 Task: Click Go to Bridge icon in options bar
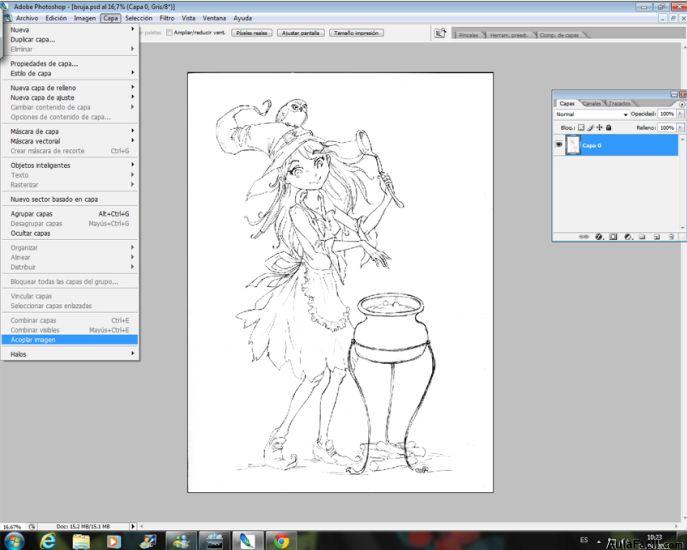(x=440, y=33)
